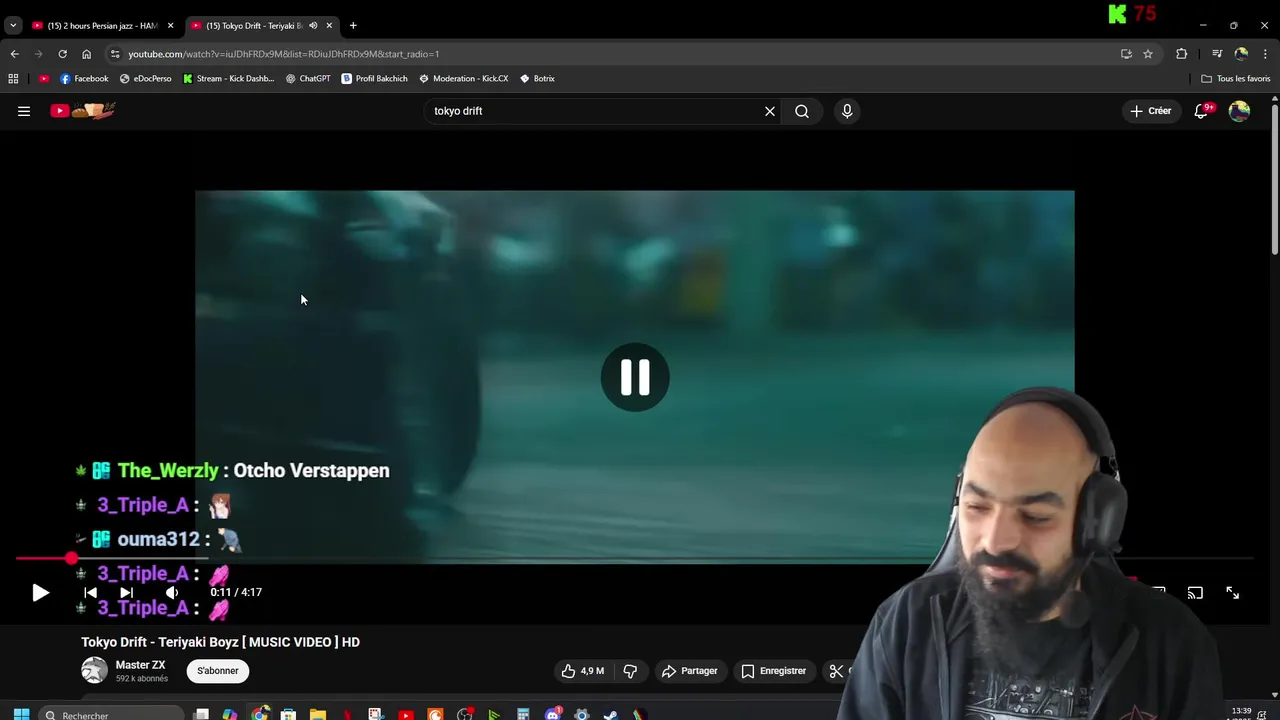Viewport: 1280px width, 720px height.
Task: Open the Botrix bookmark
Action: (537, 78)
